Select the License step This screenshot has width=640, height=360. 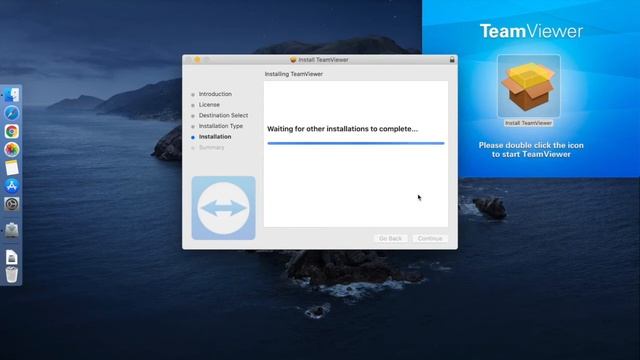click(x=209, y=104)
